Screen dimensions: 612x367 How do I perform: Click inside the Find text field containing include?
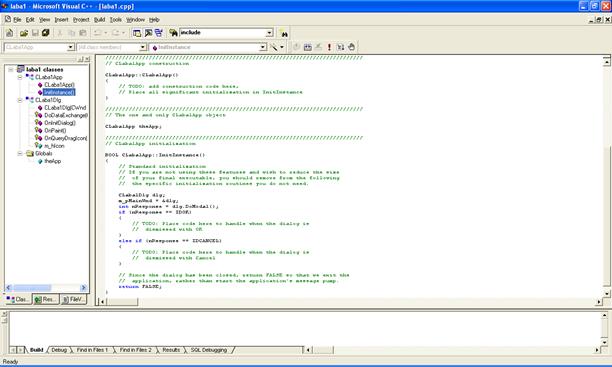[222, 33]
